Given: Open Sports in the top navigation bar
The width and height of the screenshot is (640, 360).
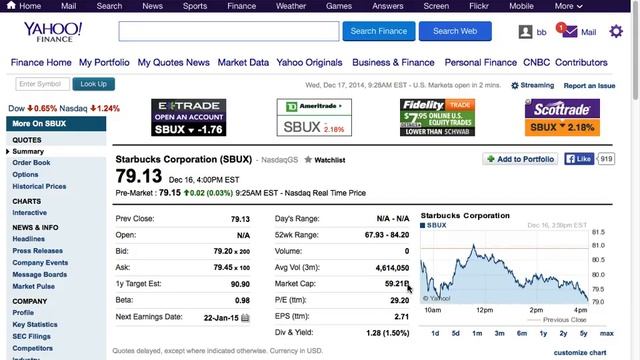Looking at the screenshot, I should (195, 6).
